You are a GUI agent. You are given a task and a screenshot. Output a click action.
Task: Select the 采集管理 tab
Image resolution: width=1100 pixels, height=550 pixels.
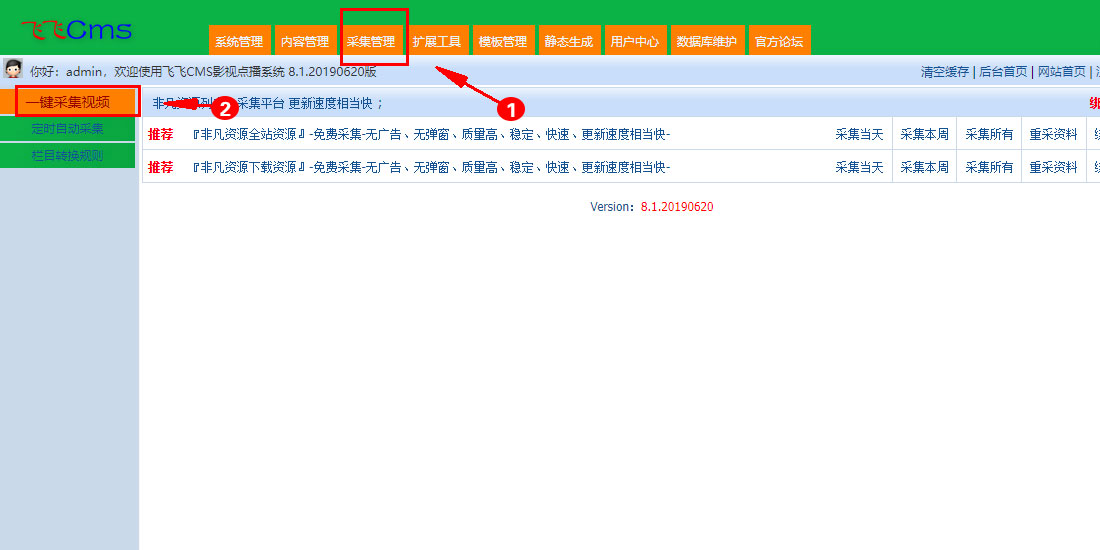point(371,41)
